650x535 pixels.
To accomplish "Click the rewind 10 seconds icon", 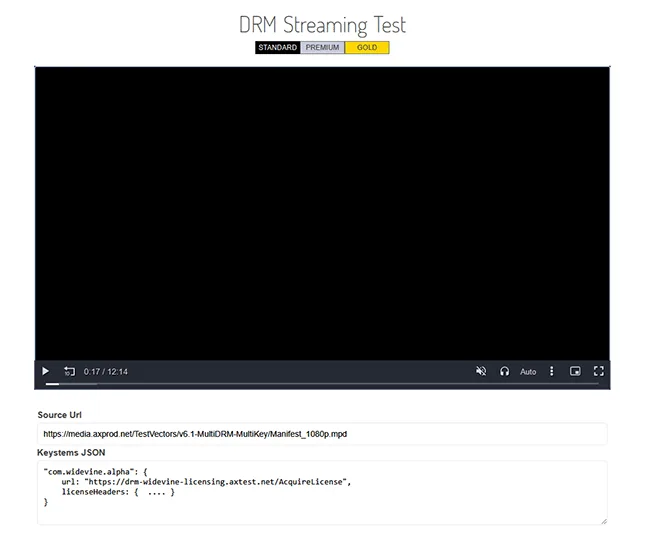I will [69, 371].
